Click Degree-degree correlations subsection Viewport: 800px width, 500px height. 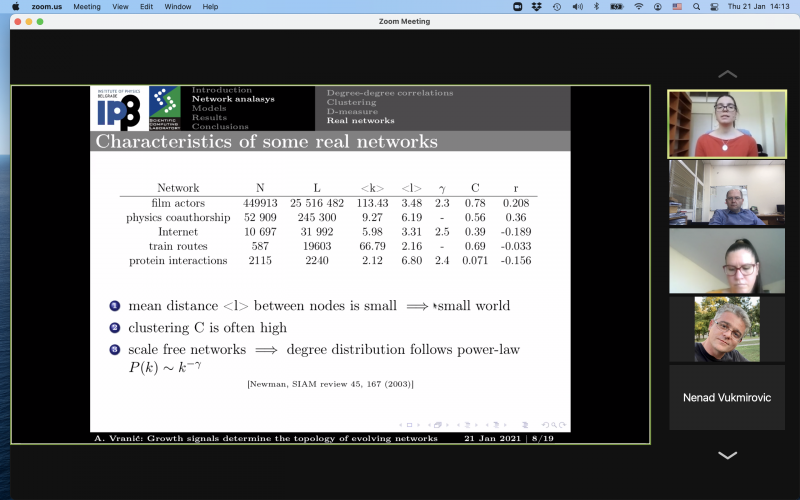(390, 93)
